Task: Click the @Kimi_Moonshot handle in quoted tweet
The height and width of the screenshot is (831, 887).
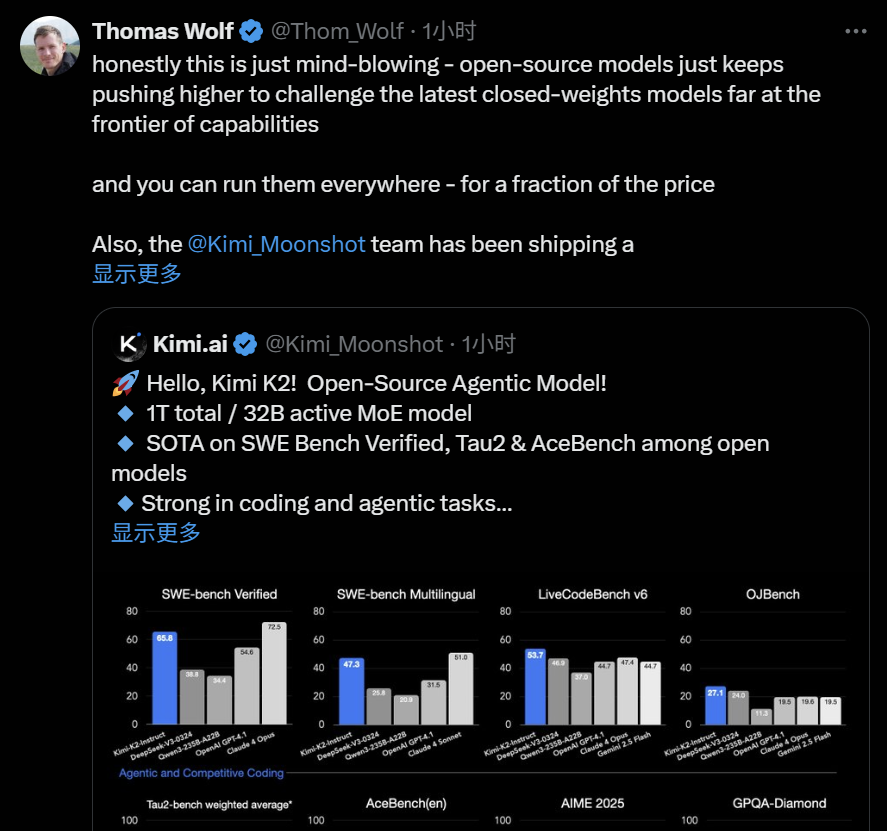Action: pos(354,344)
